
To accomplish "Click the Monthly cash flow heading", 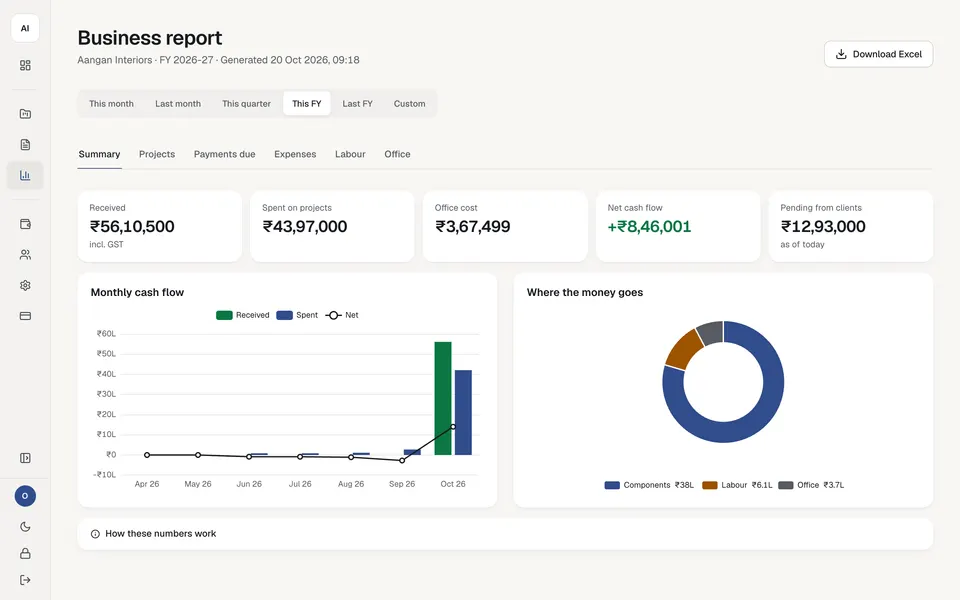I will 137,293.
